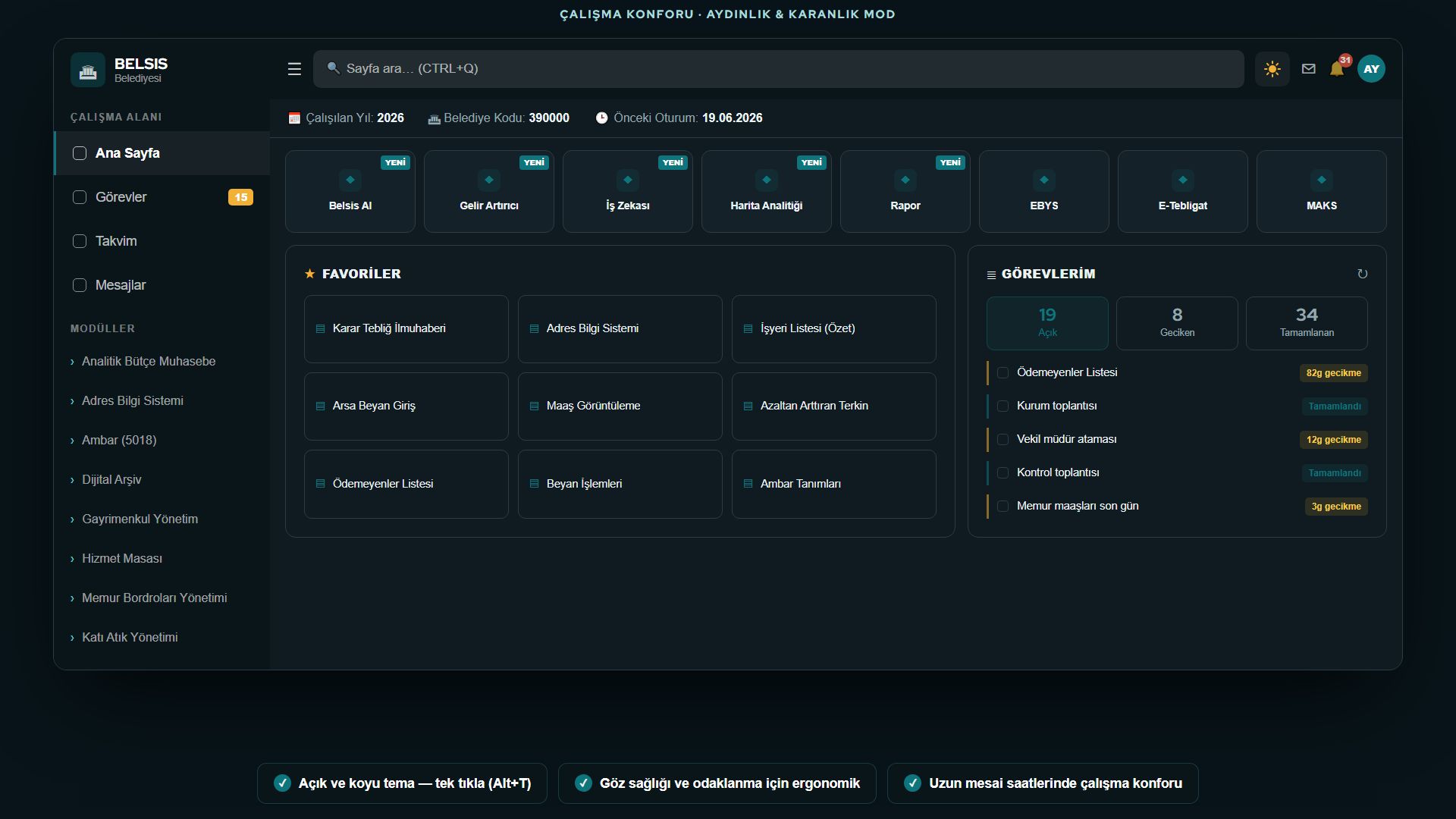Click the E-Tebligat diamond icon
Viewport: 1456px width, 819px height.
tap(1183, 180)
